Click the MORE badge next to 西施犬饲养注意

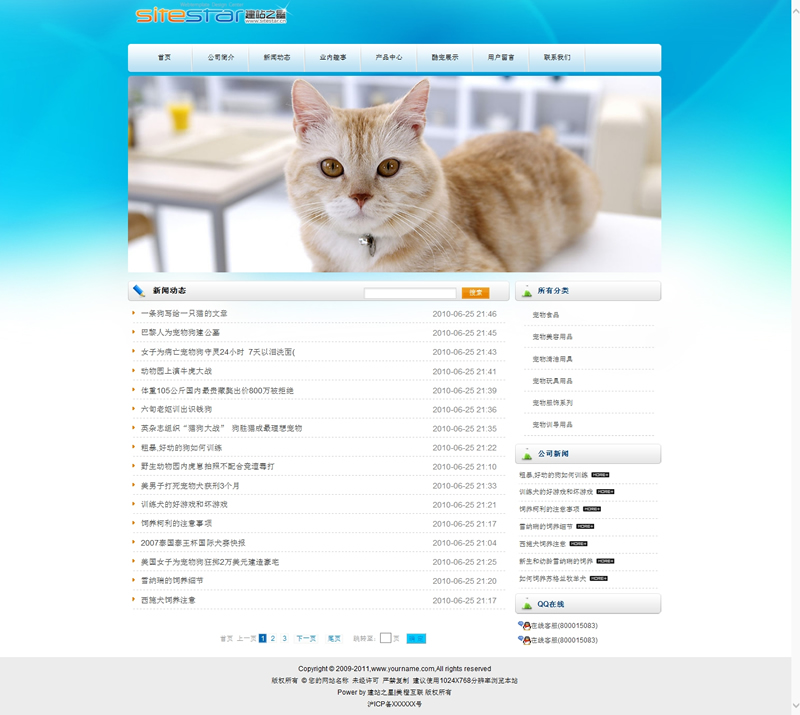click(x=578, y=544)
